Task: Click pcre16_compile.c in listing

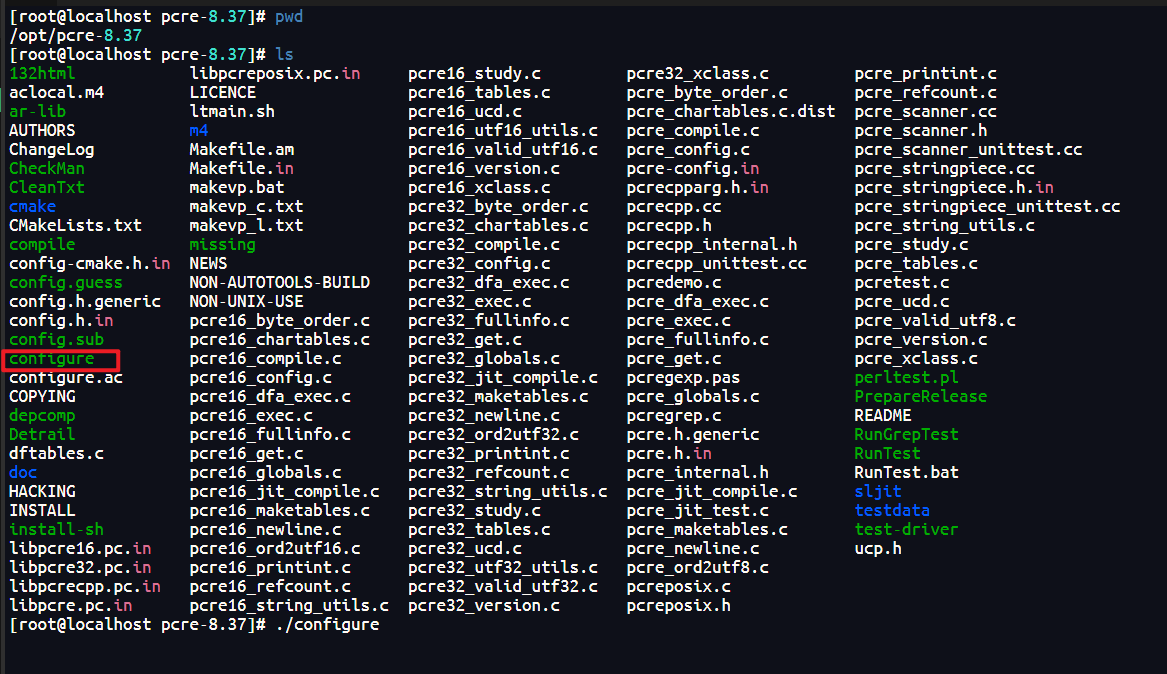Action: pyautogui.click(x=266, y=359)
